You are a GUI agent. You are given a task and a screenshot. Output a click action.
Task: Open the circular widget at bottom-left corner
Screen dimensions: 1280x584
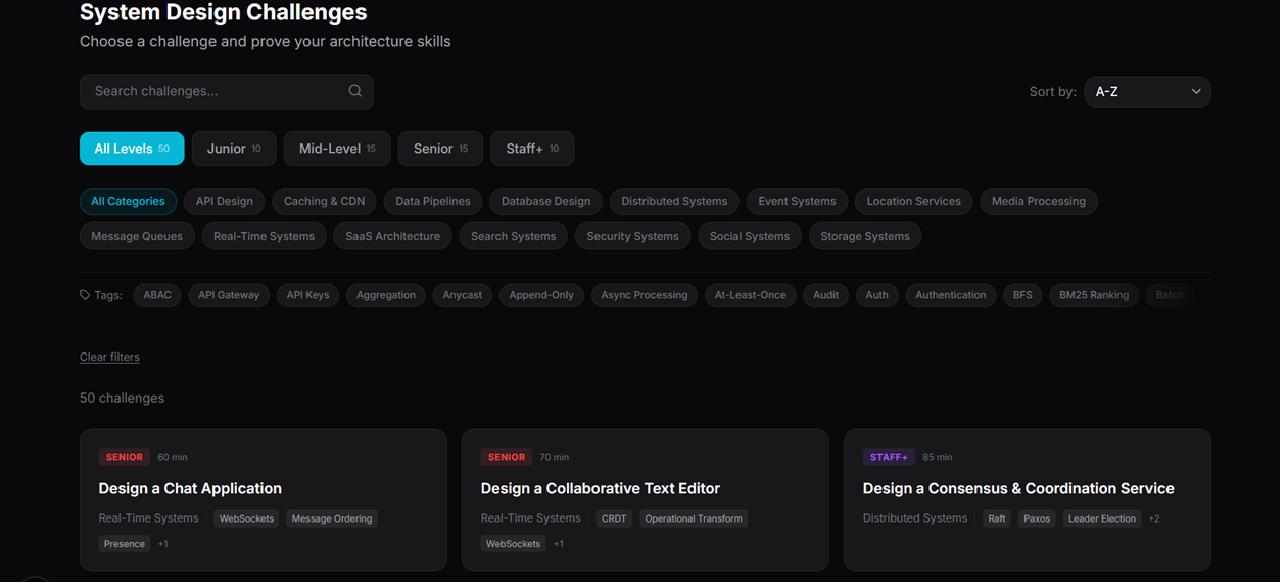[x=33, y=578]
